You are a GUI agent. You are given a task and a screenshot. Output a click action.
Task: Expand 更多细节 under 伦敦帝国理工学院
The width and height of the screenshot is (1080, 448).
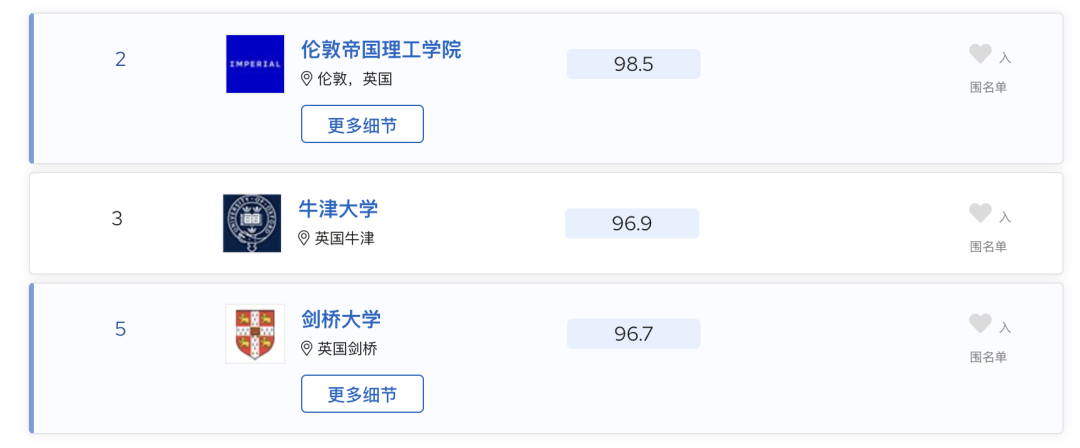point(362,124)
